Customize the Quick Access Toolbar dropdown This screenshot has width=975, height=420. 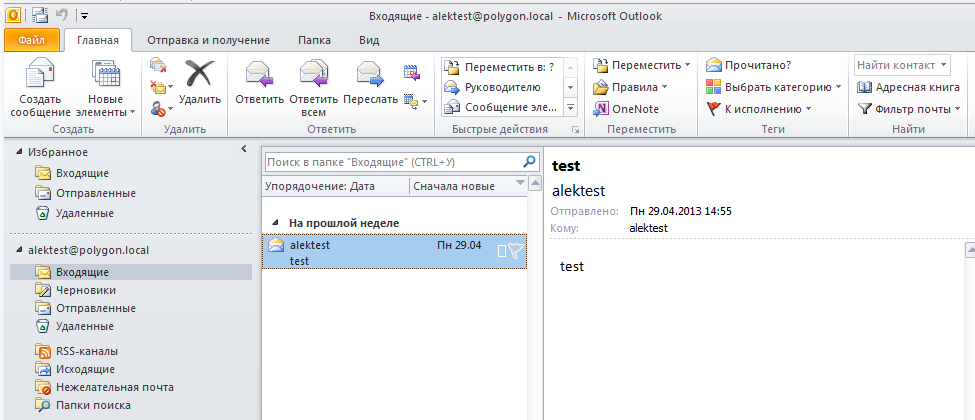click(85, 15)
